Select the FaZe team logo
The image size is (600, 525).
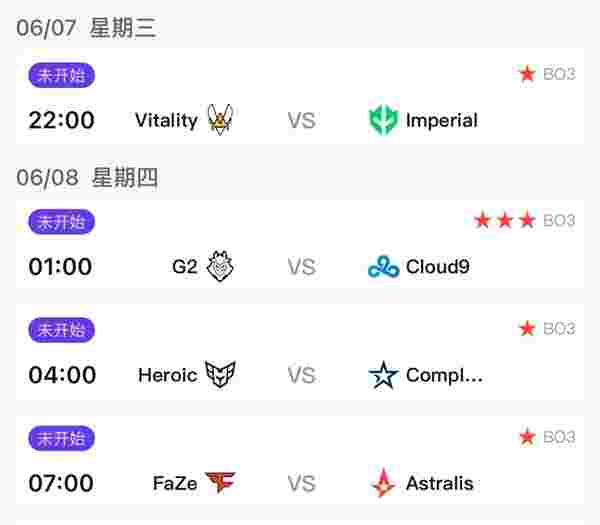(x=220, y=482)
